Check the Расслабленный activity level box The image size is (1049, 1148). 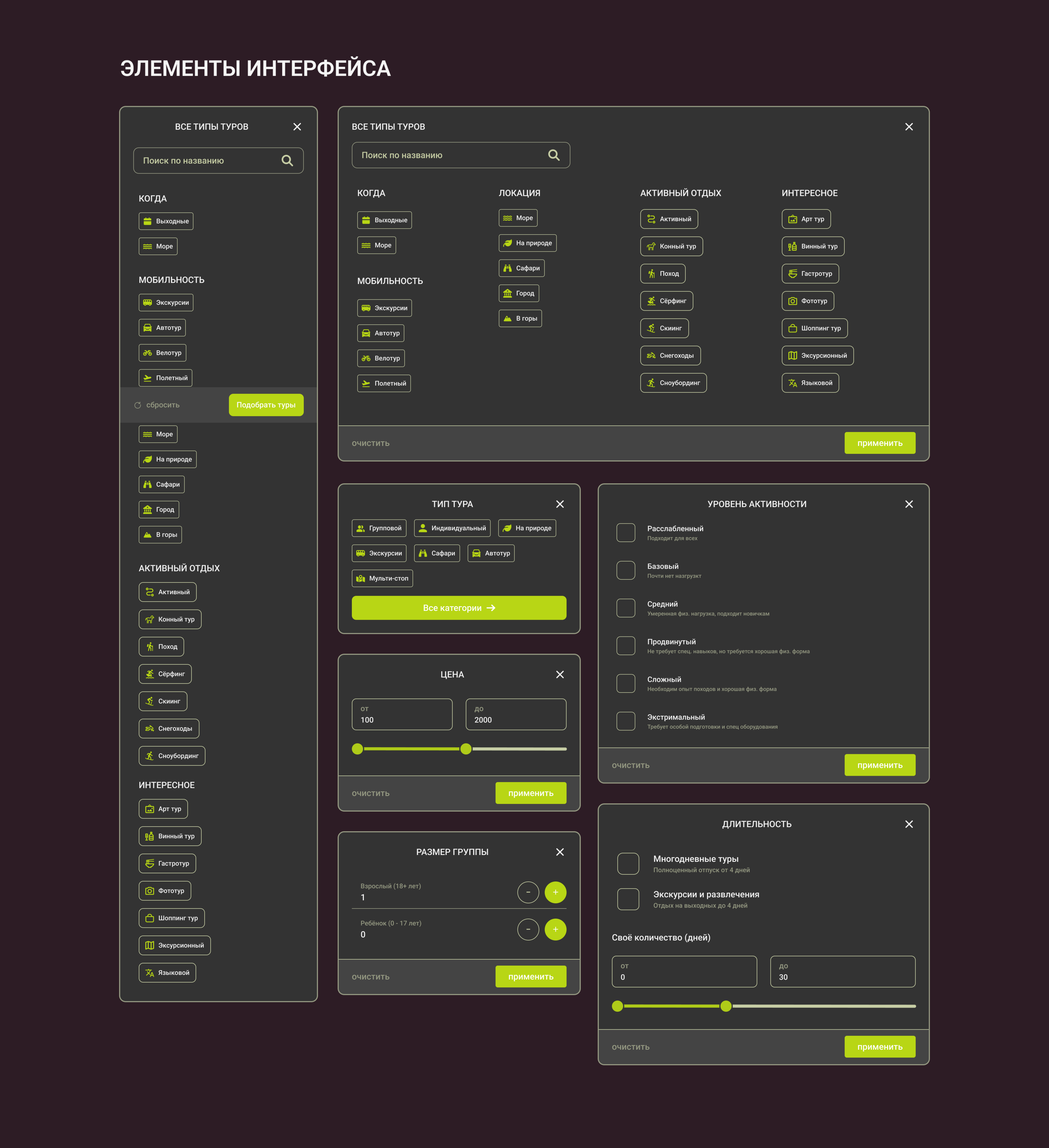click(x=626, y=533)
